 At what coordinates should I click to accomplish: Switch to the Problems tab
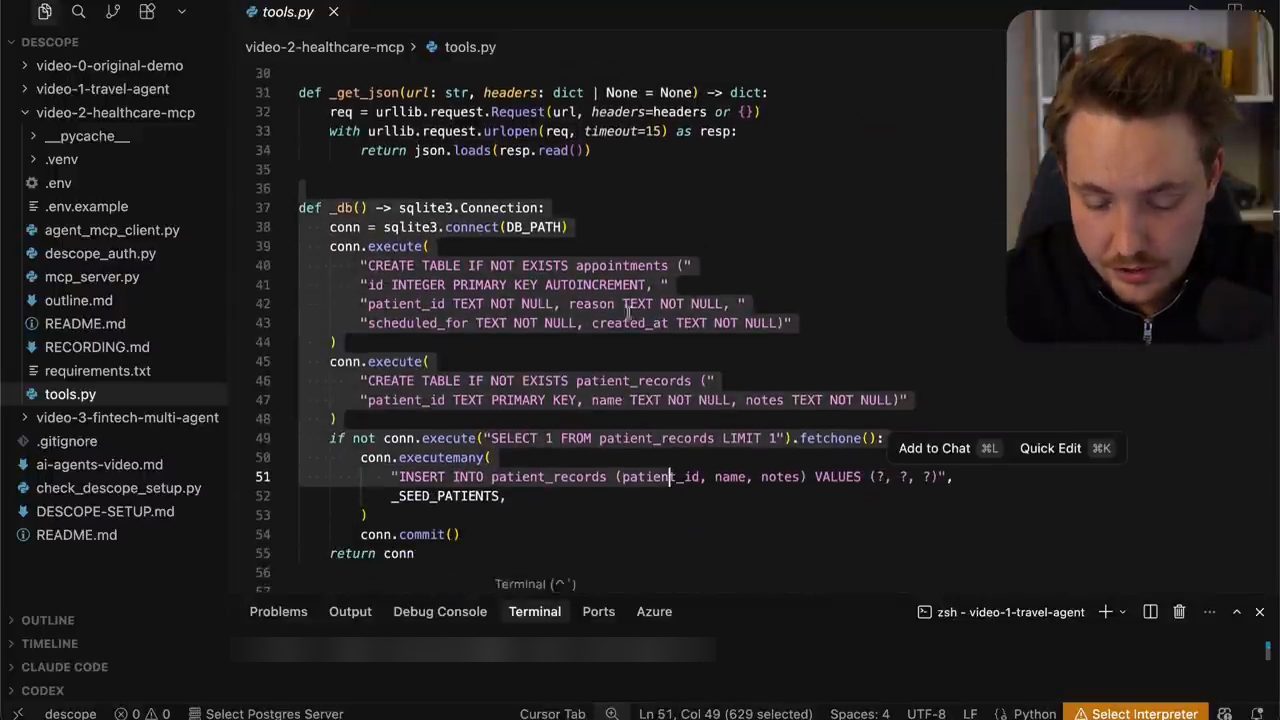tap(278, 612)
